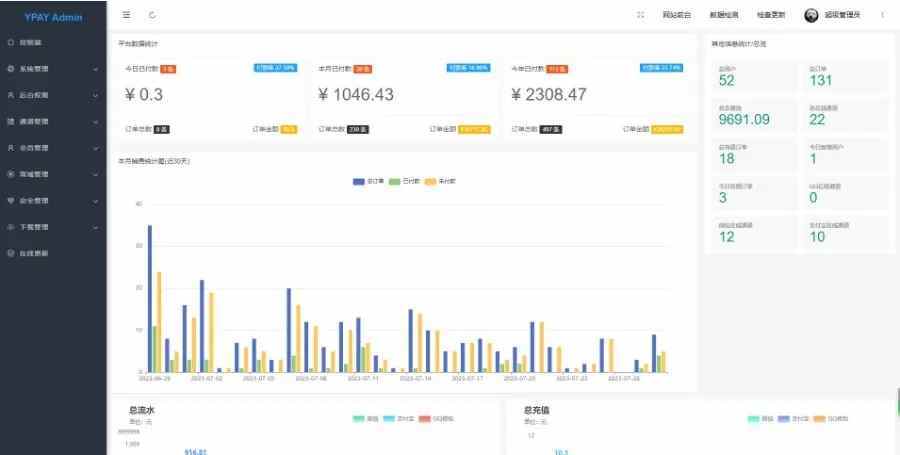Open the 安全管理 sidebar menu
Viewport: 900px width, 455px height.
tap(53, 201)
